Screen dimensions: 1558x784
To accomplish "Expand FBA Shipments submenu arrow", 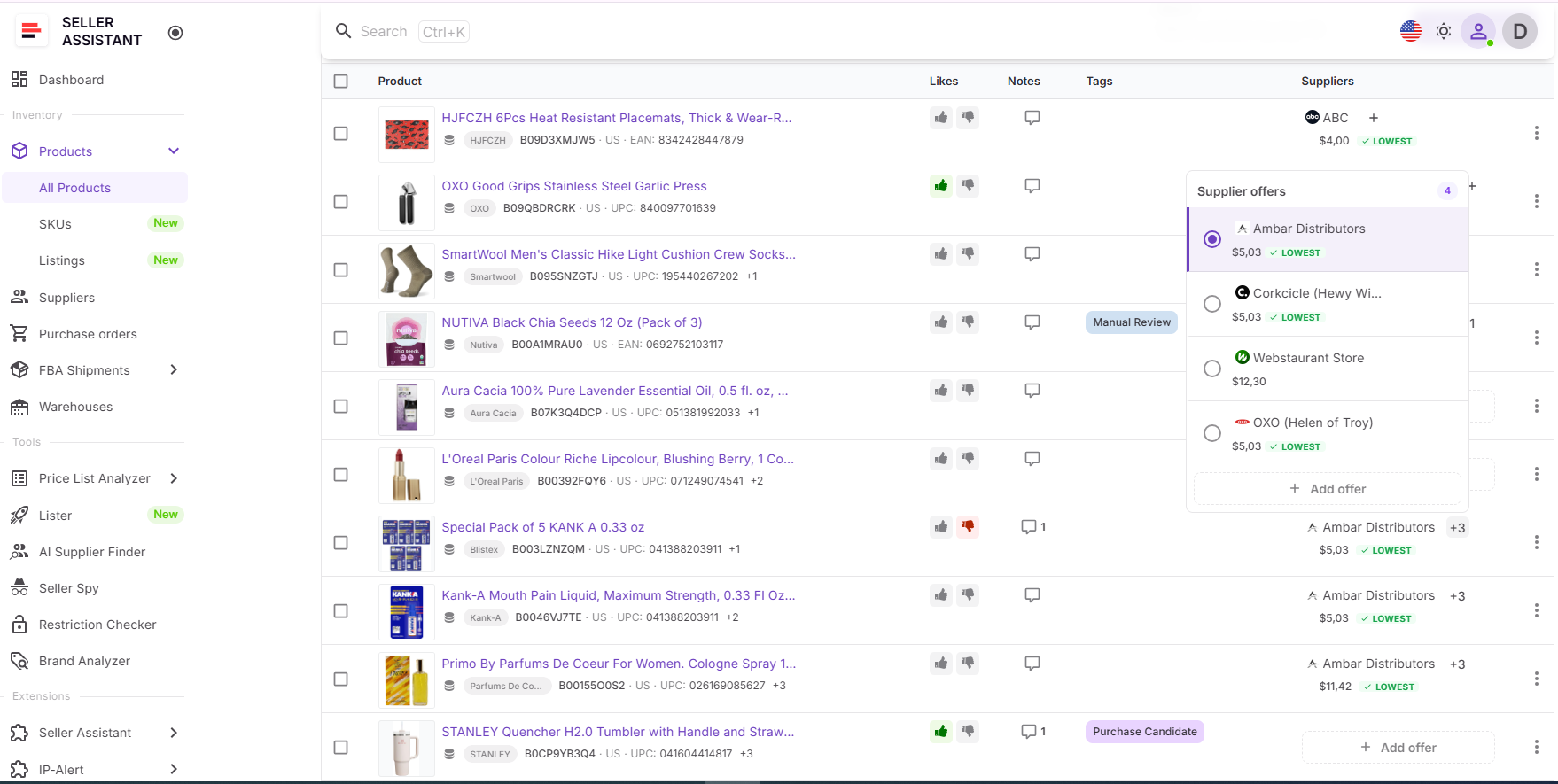I will click(x=174, y=369).
